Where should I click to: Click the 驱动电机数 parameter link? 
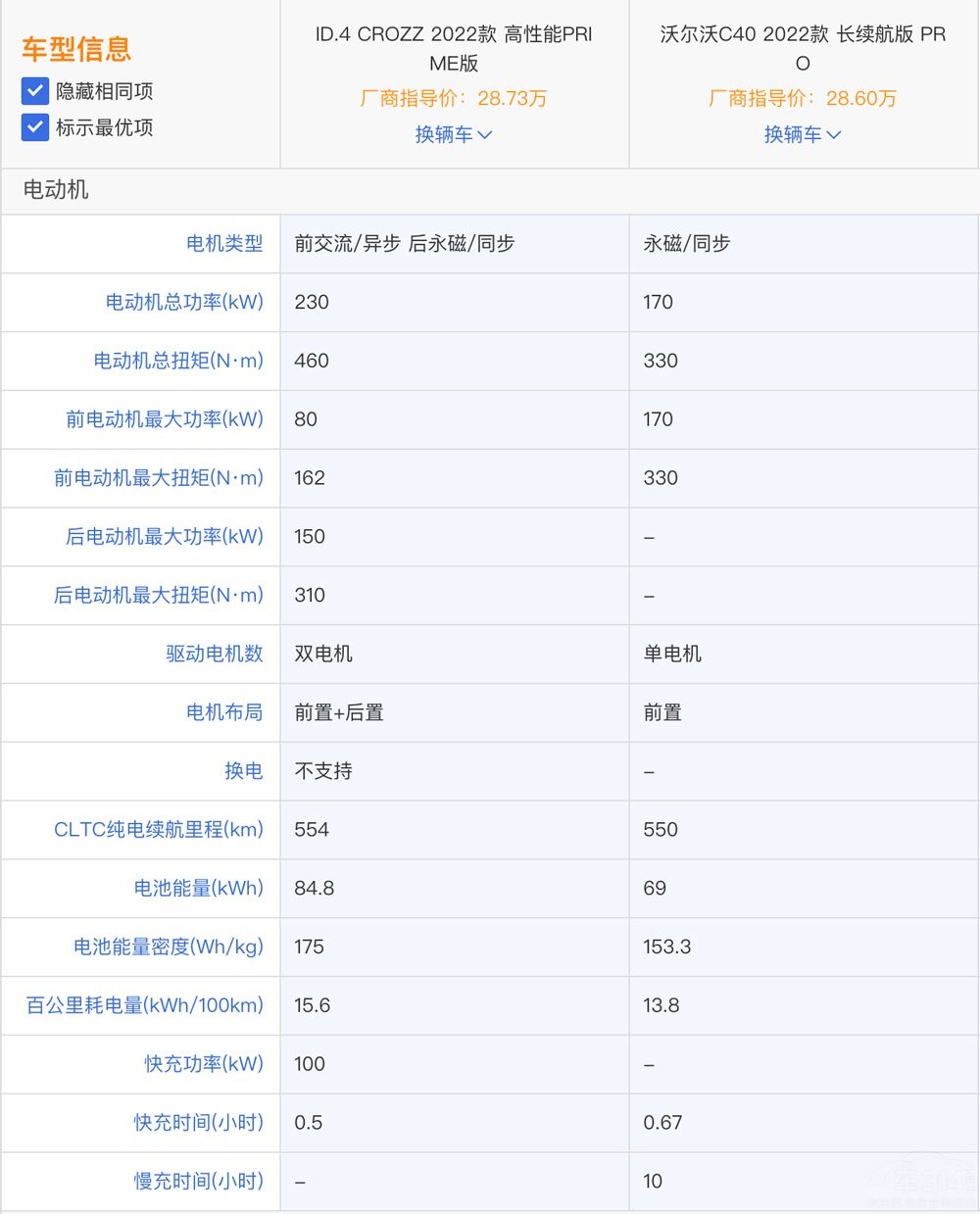click(x=215, y=655)
